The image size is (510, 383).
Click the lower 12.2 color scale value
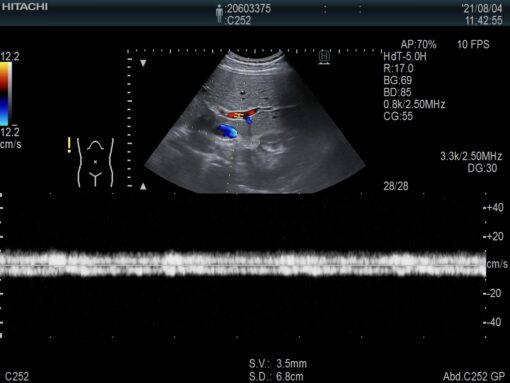(x=10, y=132)
